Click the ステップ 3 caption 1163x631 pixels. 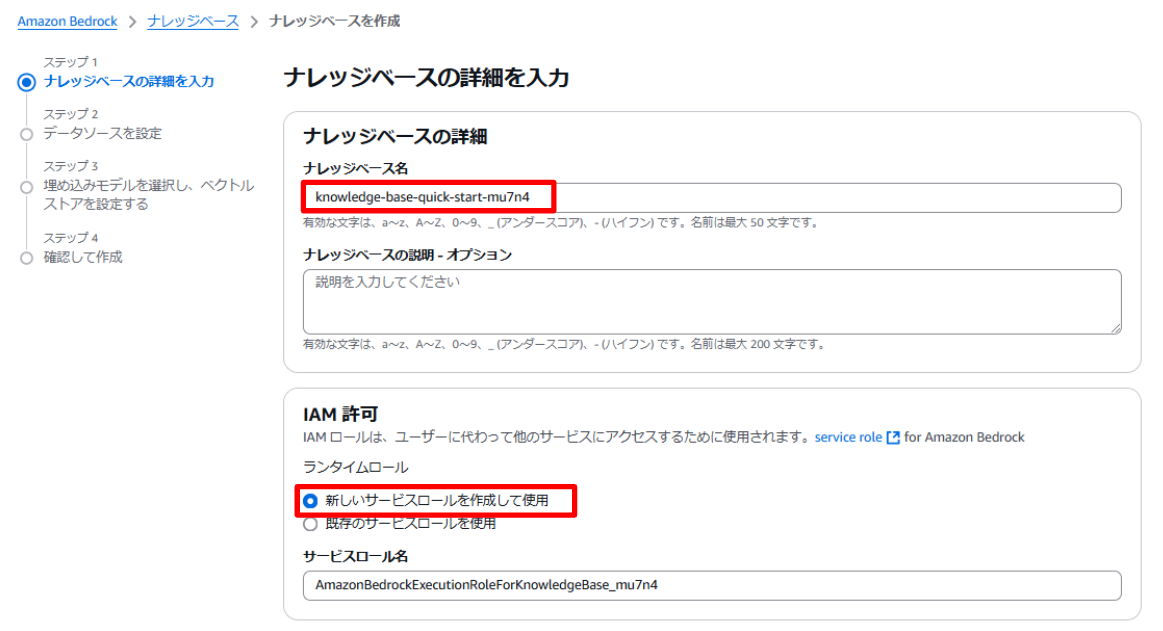[x=70, y=166]
